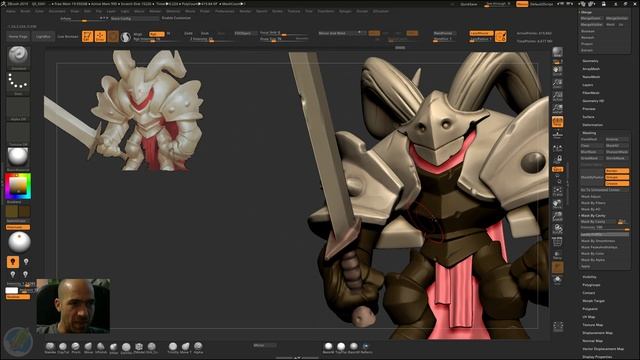Image resolution: width=640 pixels, height=360 pixels.
Task: Expand the Morph Target subpalette
Action: click(593, 301)
